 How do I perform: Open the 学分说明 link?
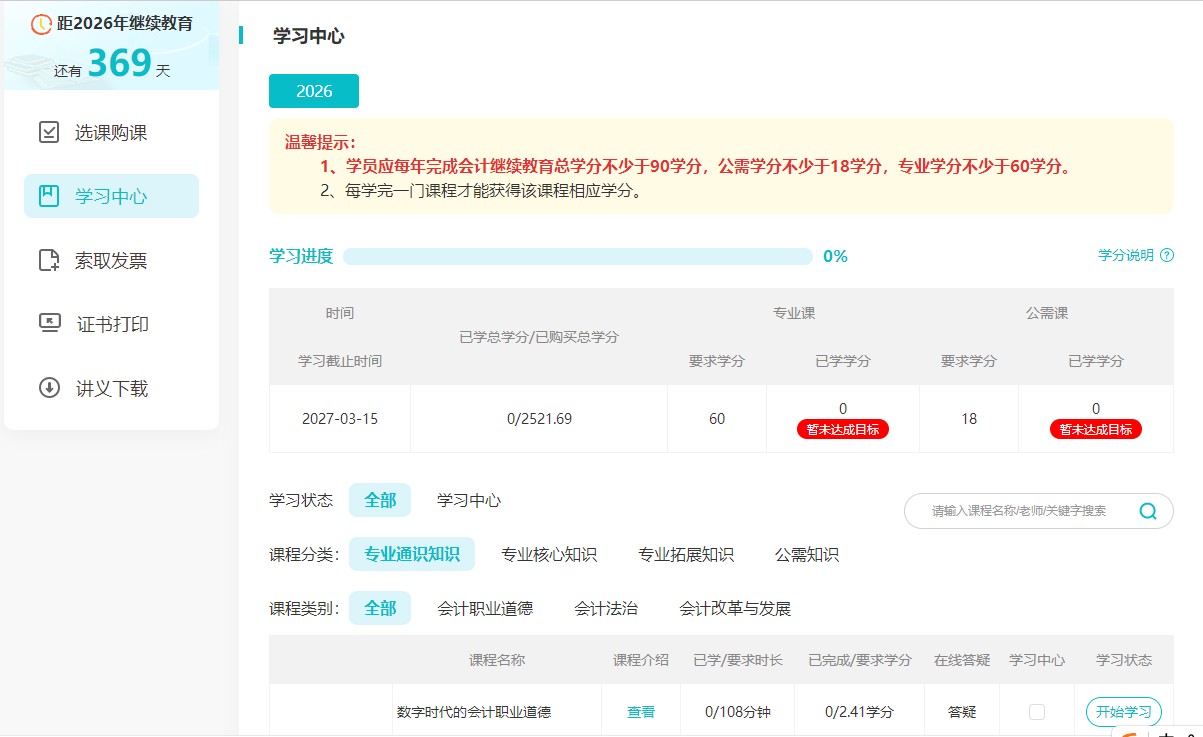[1126, 256]
